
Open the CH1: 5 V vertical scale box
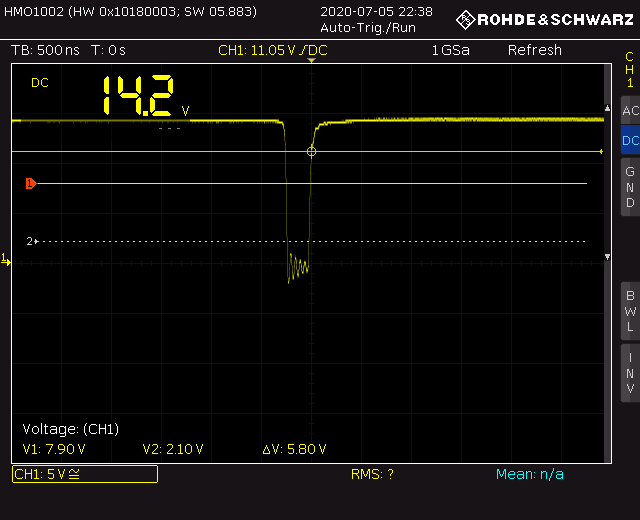pos(84,474)
